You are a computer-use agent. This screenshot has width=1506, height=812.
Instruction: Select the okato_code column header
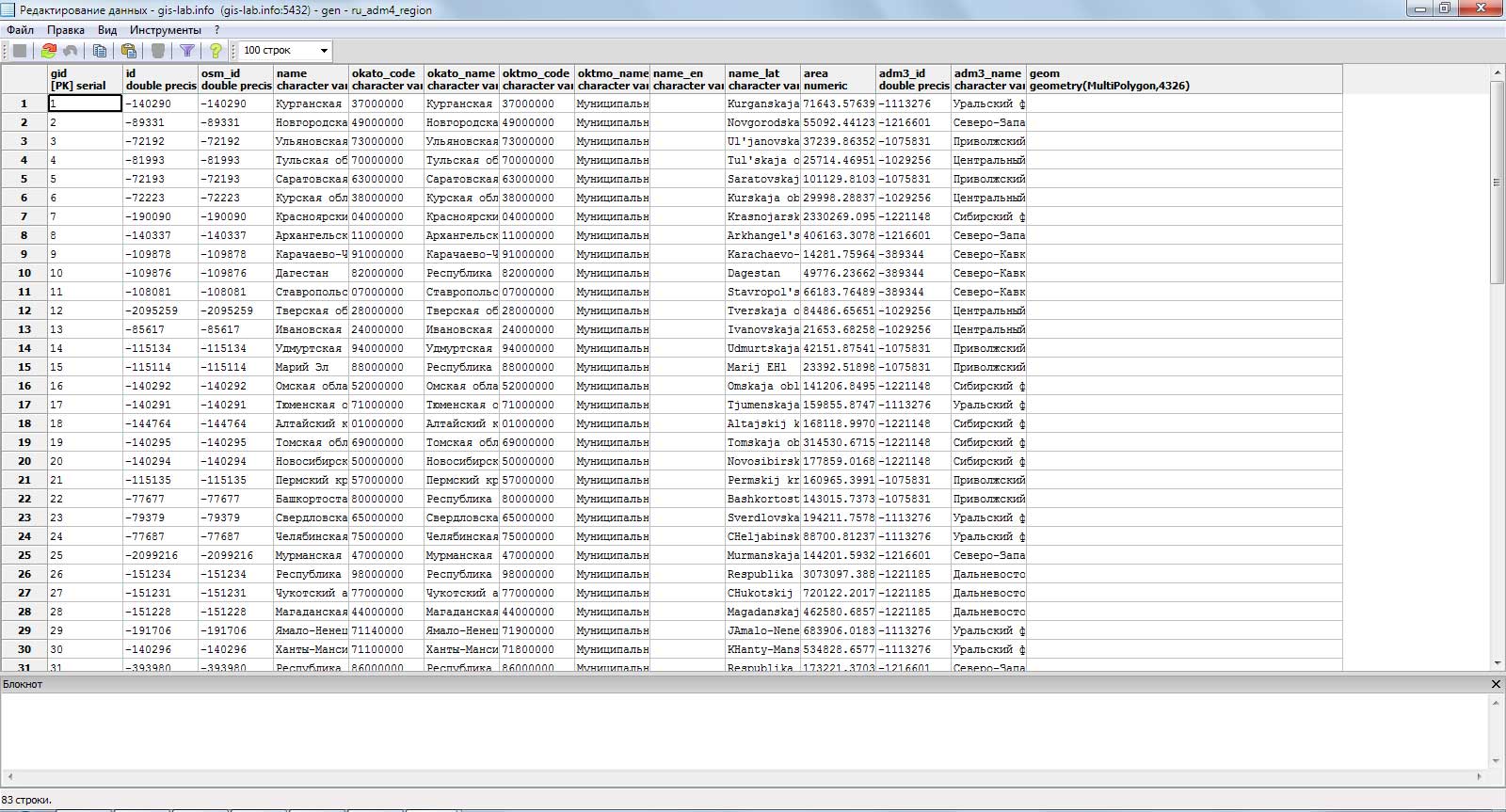(386, 79)
